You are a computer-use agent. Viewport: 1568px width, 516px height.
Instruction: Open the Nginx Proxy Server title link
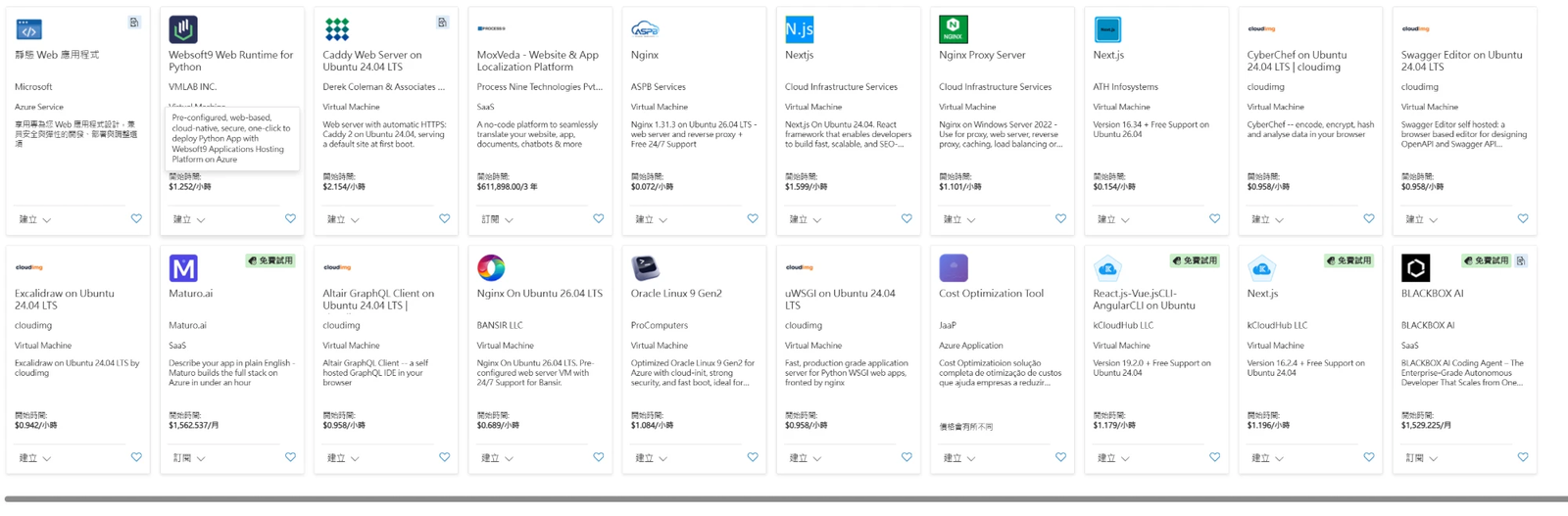click(x=982, y=55)
